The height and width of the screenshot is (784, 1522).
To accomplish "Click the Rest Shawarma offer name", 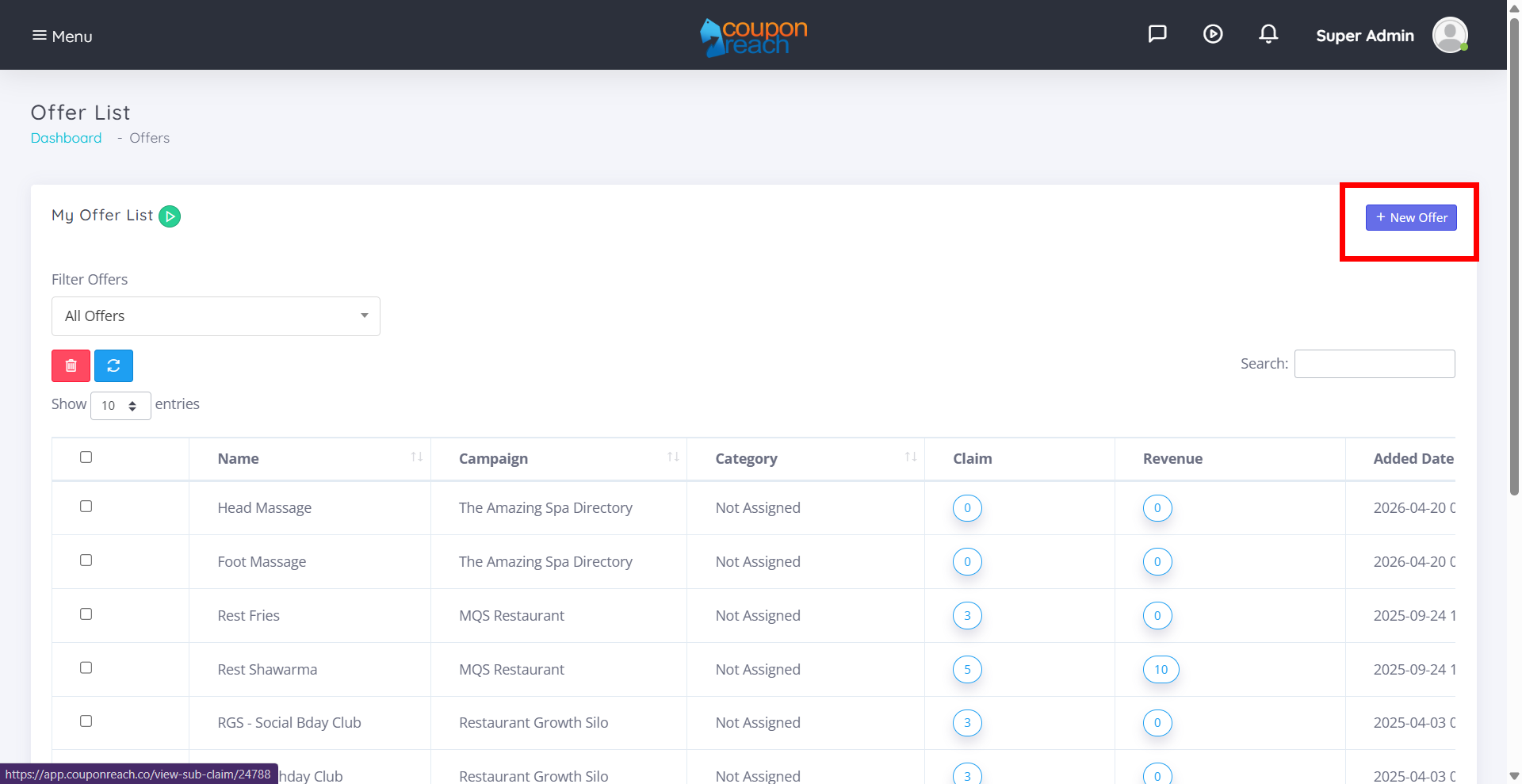I will pos(267,670).
